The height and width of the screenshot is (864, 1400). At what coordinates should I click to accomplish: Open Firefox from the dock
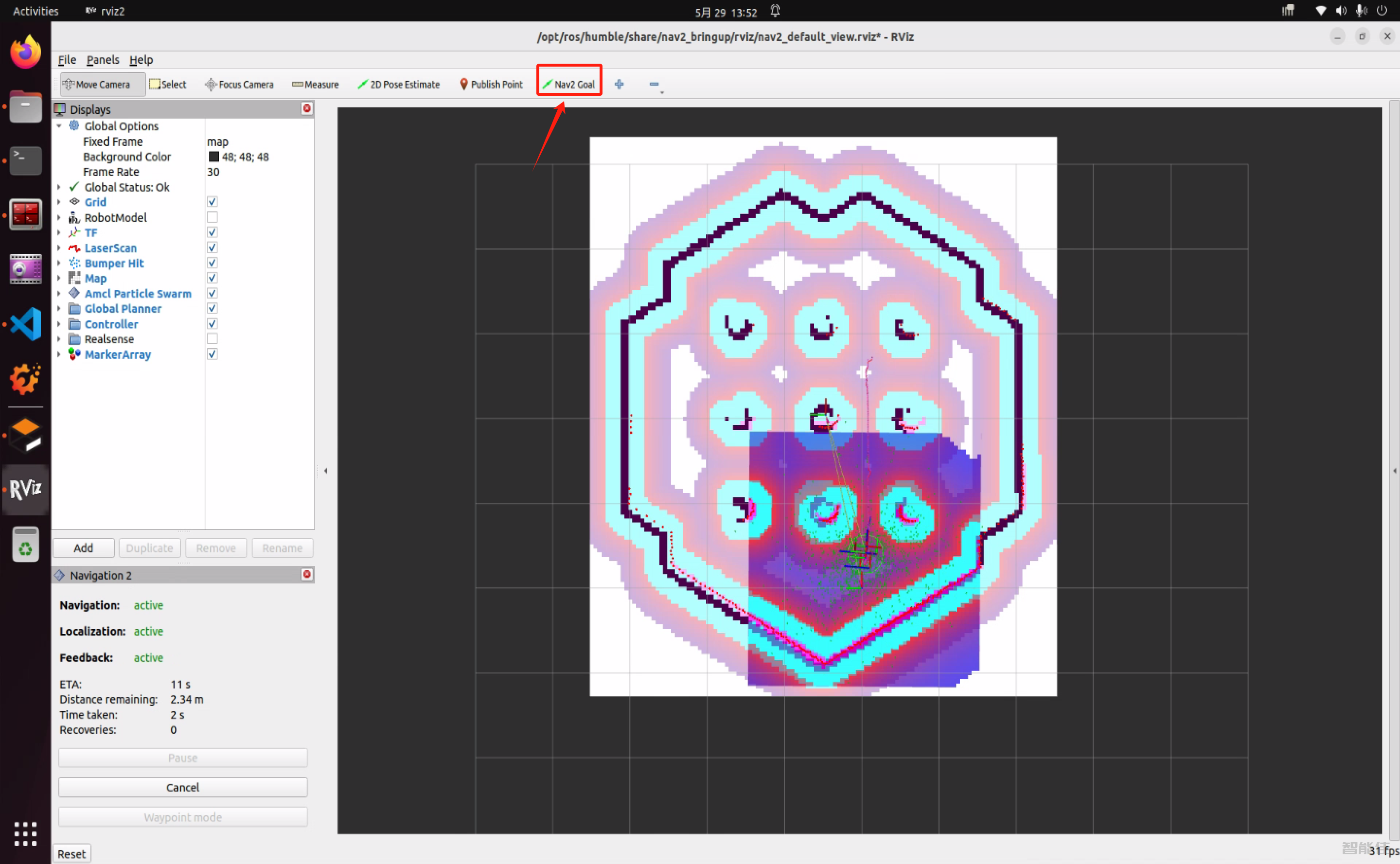(25, 53)
